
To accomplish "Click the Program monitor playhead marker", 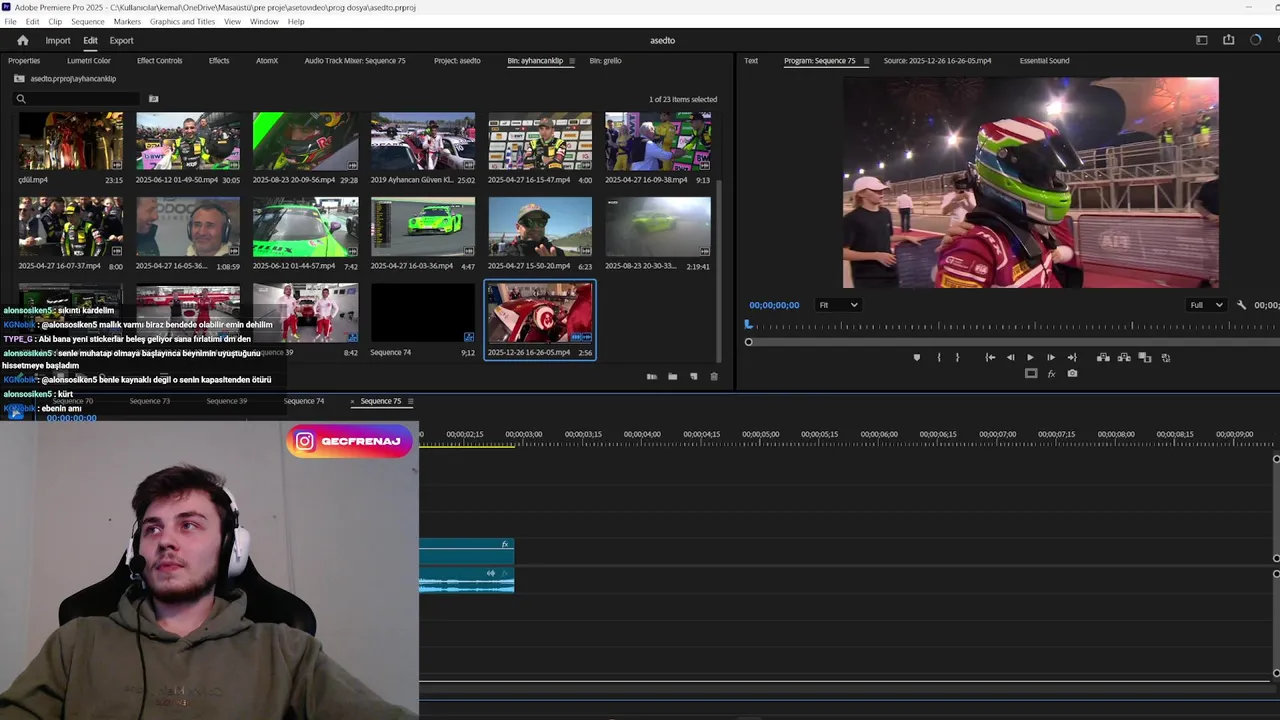I will [748, 325].
